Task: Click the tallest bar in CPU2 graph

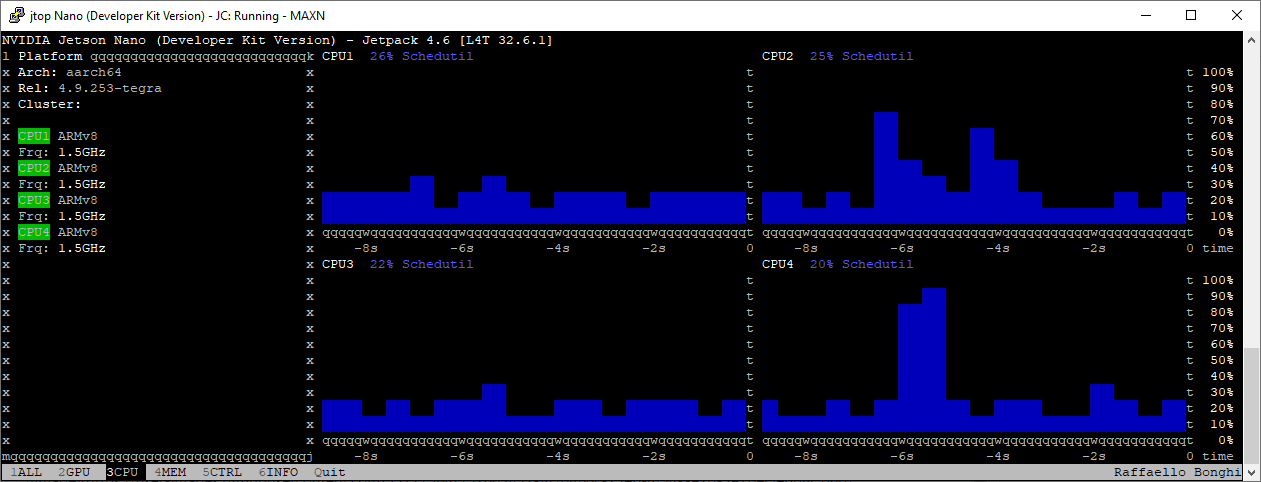Action: click(886, 168)
